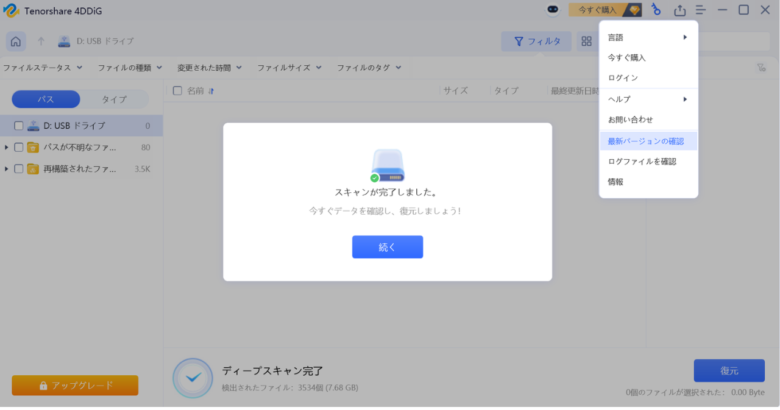Switch to grid view icon
The width and height of the screenshot is (780, 410).
[x=586, y=41]
